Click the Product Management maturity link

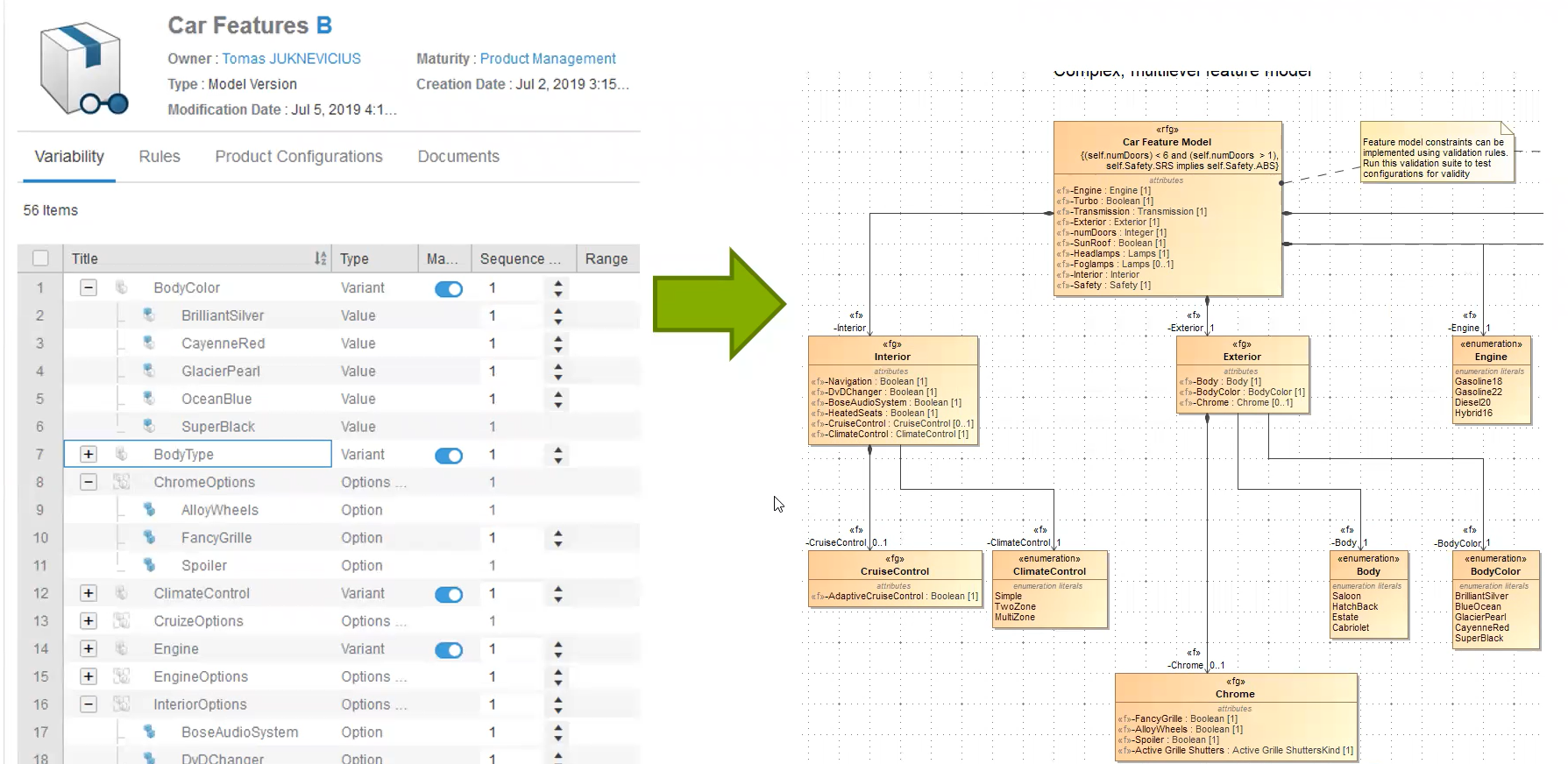(x=548, y=59)
